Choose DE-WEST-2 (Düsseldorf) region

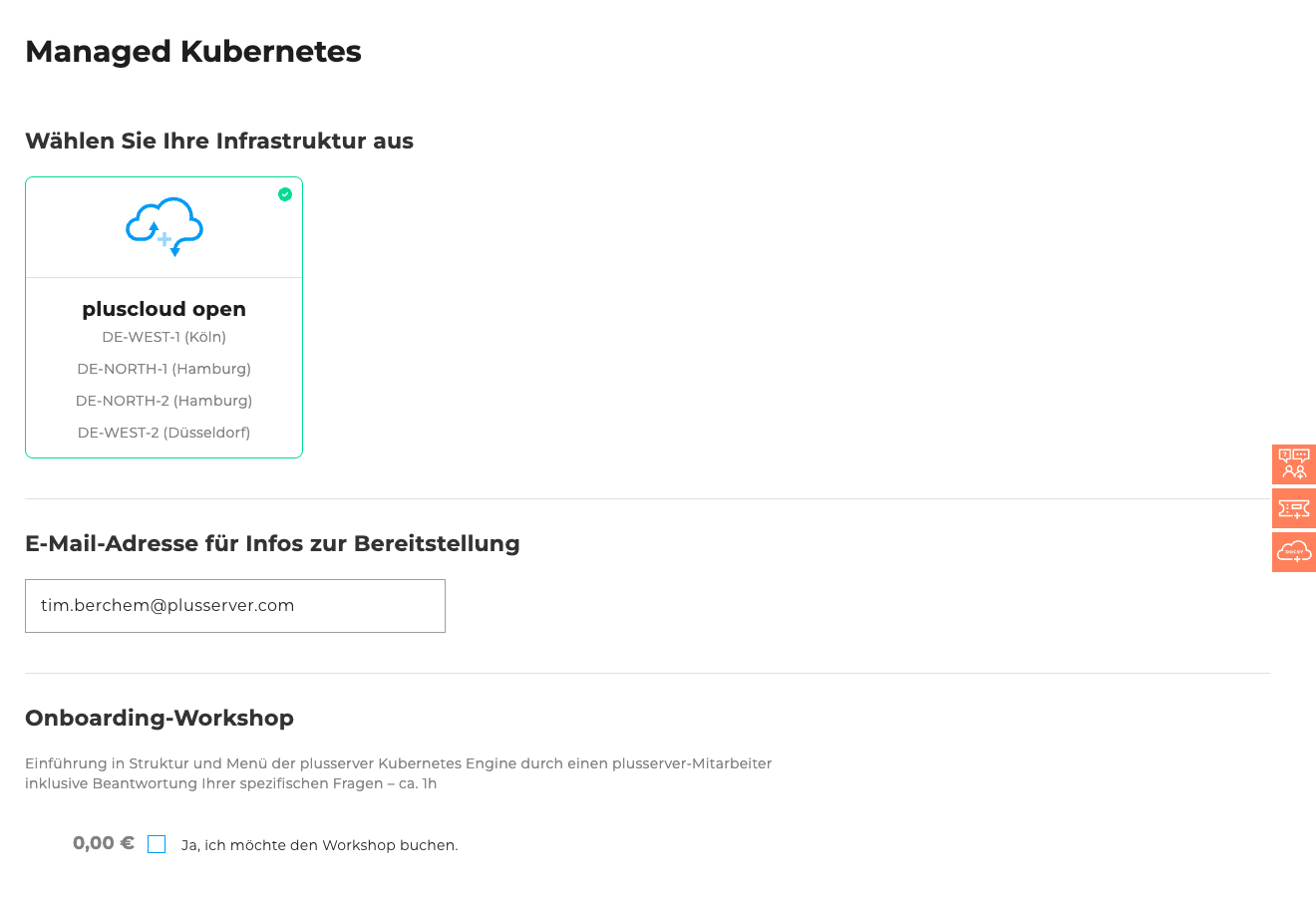click(x=164, y=433)
